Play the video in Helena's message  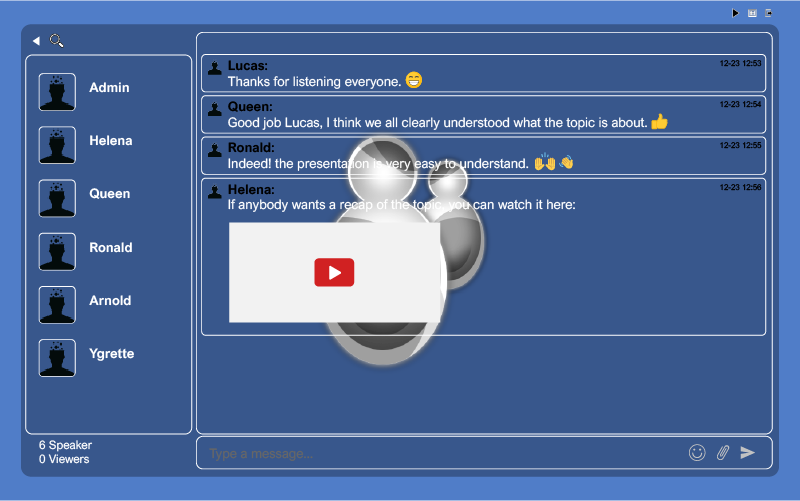[334, 272]
